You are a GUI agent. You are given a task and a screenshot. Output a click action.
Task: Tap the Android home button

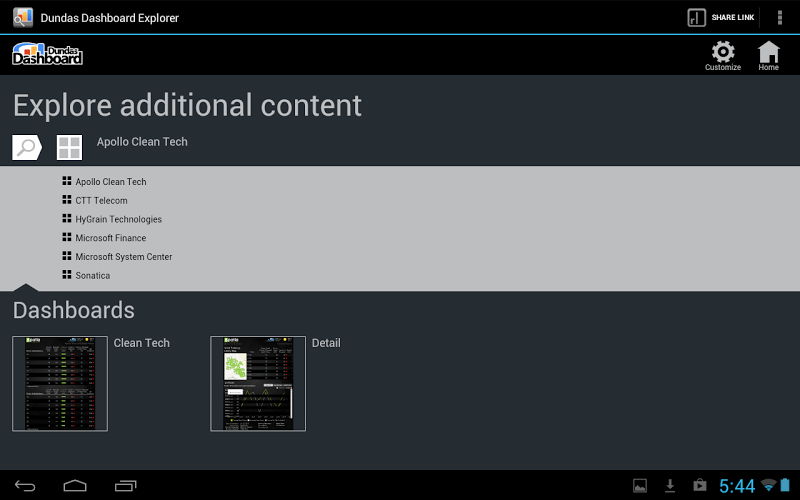click(x=75, y=486)
